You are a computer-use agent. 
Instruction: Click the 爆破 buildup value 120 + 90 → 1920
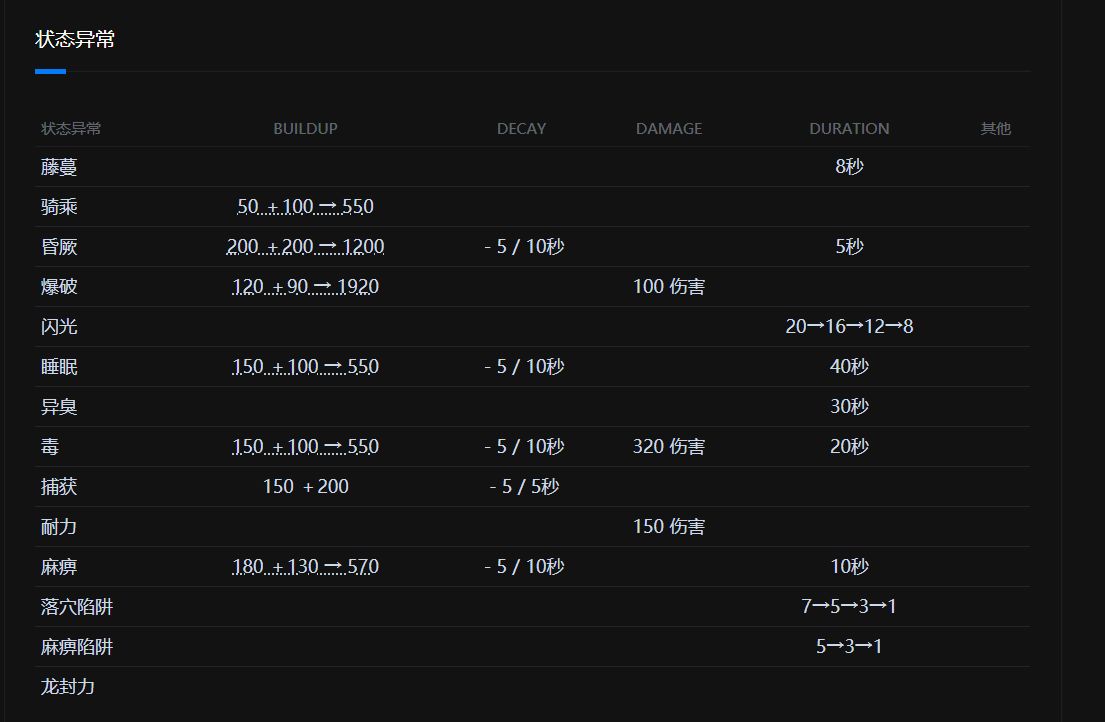coord(305,287)
